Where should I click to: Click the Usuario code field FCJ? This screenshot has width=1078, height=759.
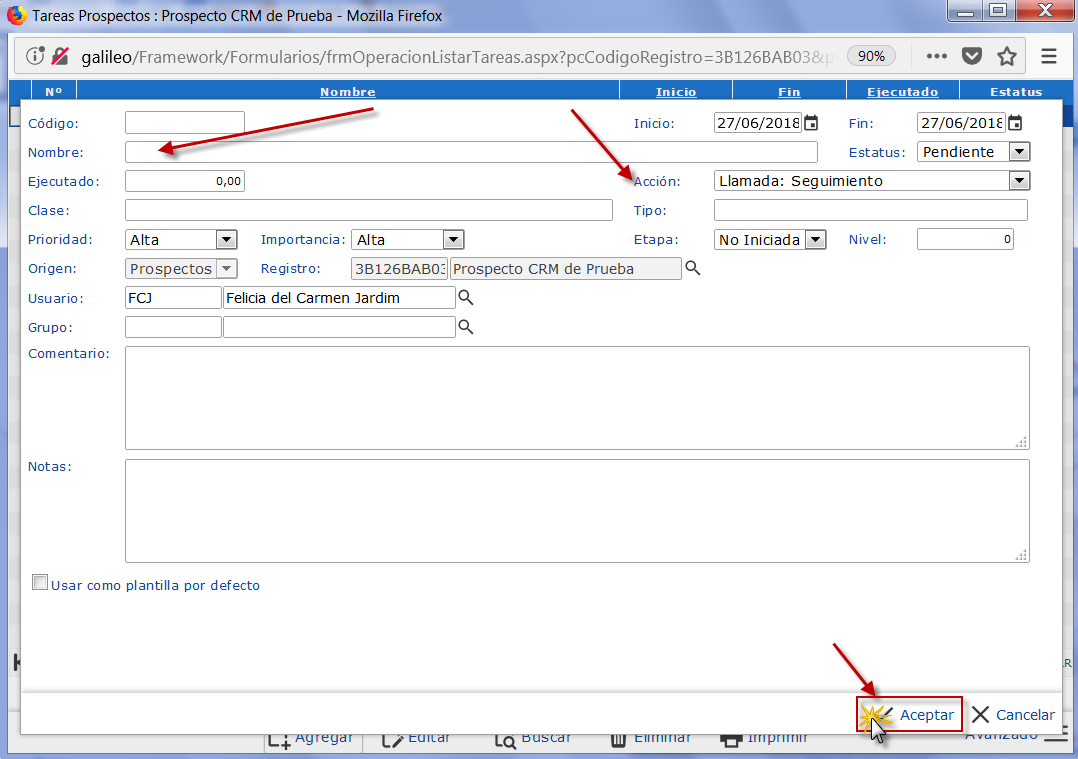tap(173, 298)
